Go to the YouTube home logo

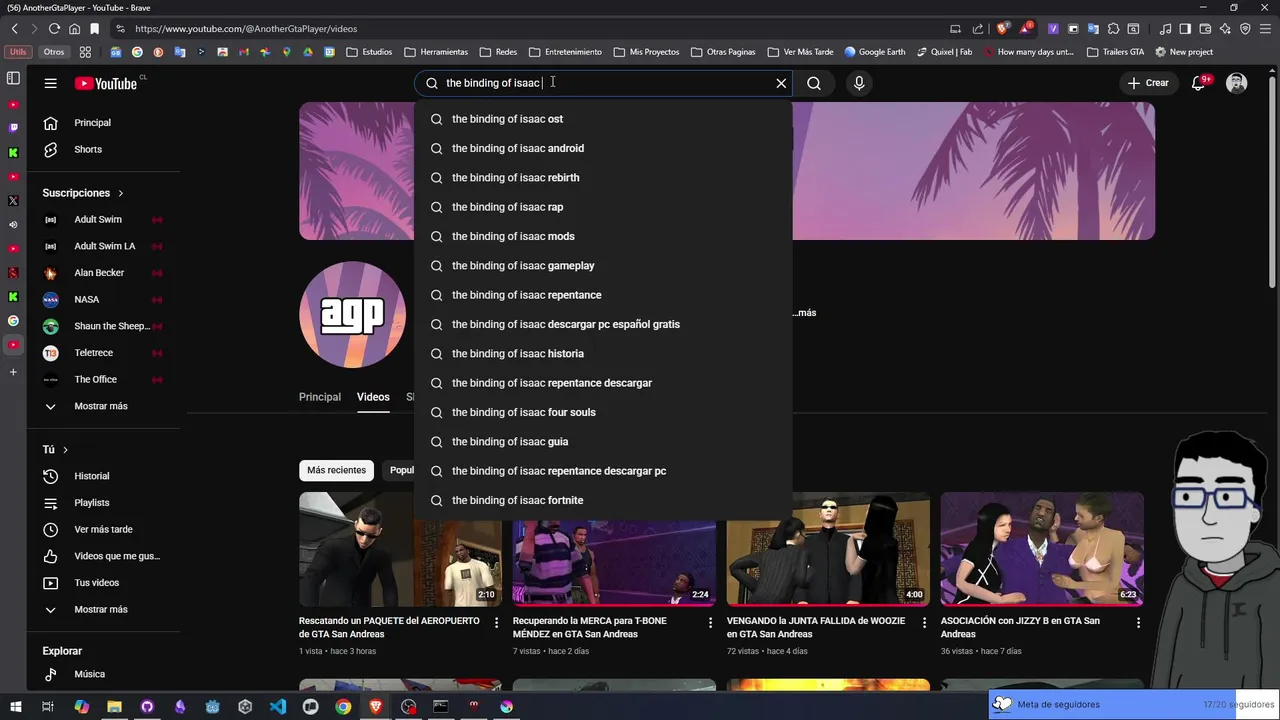[106, 83]
